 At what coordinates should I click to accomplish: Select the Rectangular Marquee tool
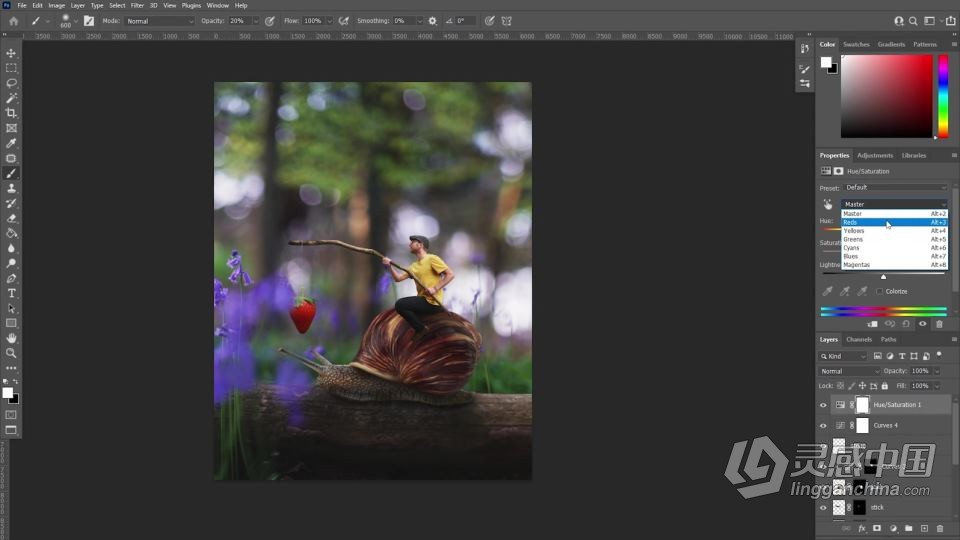tap(11, 68)
